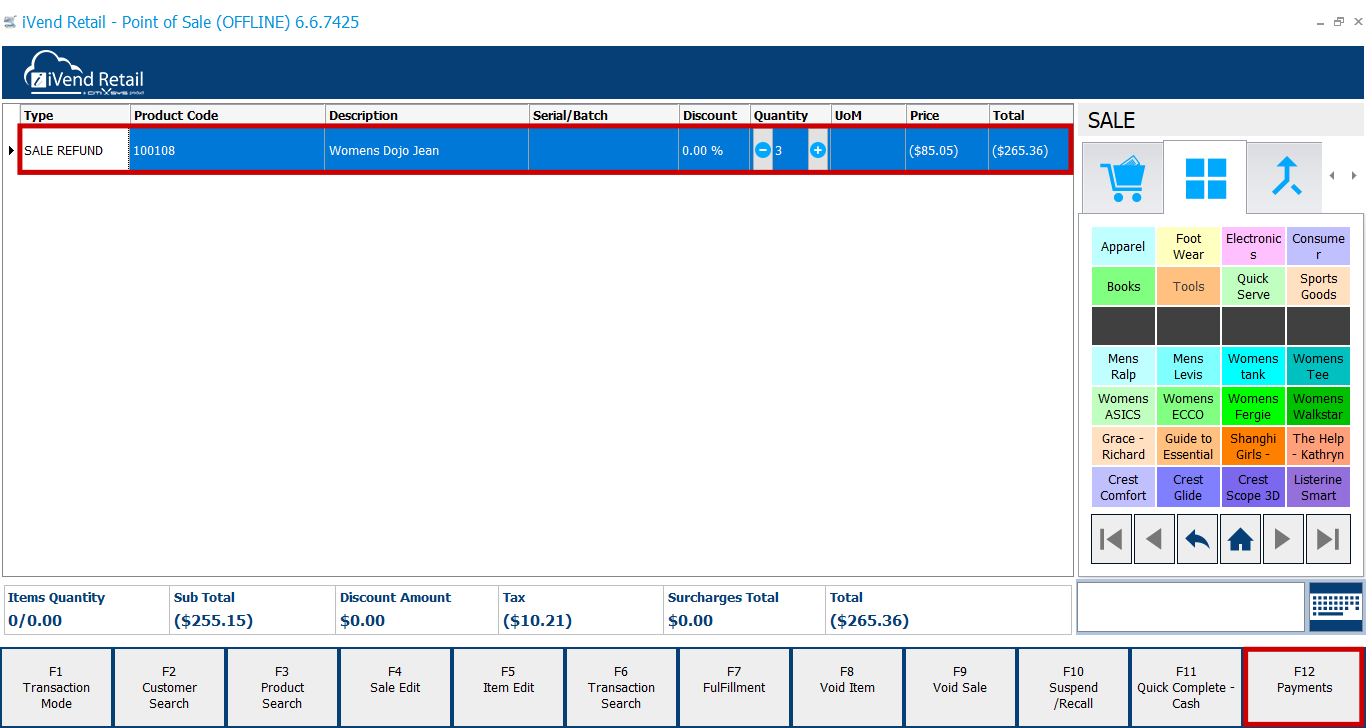Choose the Tools category tile
1366x728 pixels.
[x=1188, y=286]
